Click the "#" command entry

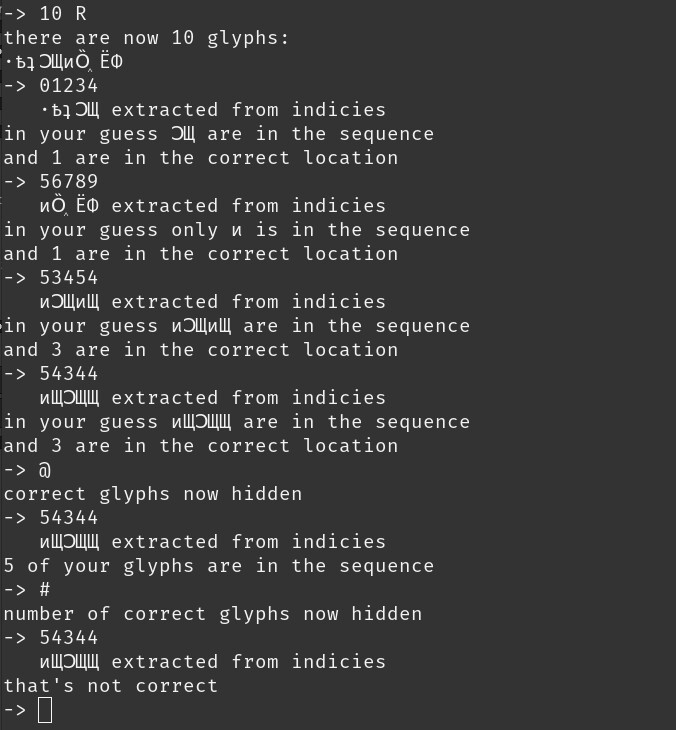pos(45,590)
